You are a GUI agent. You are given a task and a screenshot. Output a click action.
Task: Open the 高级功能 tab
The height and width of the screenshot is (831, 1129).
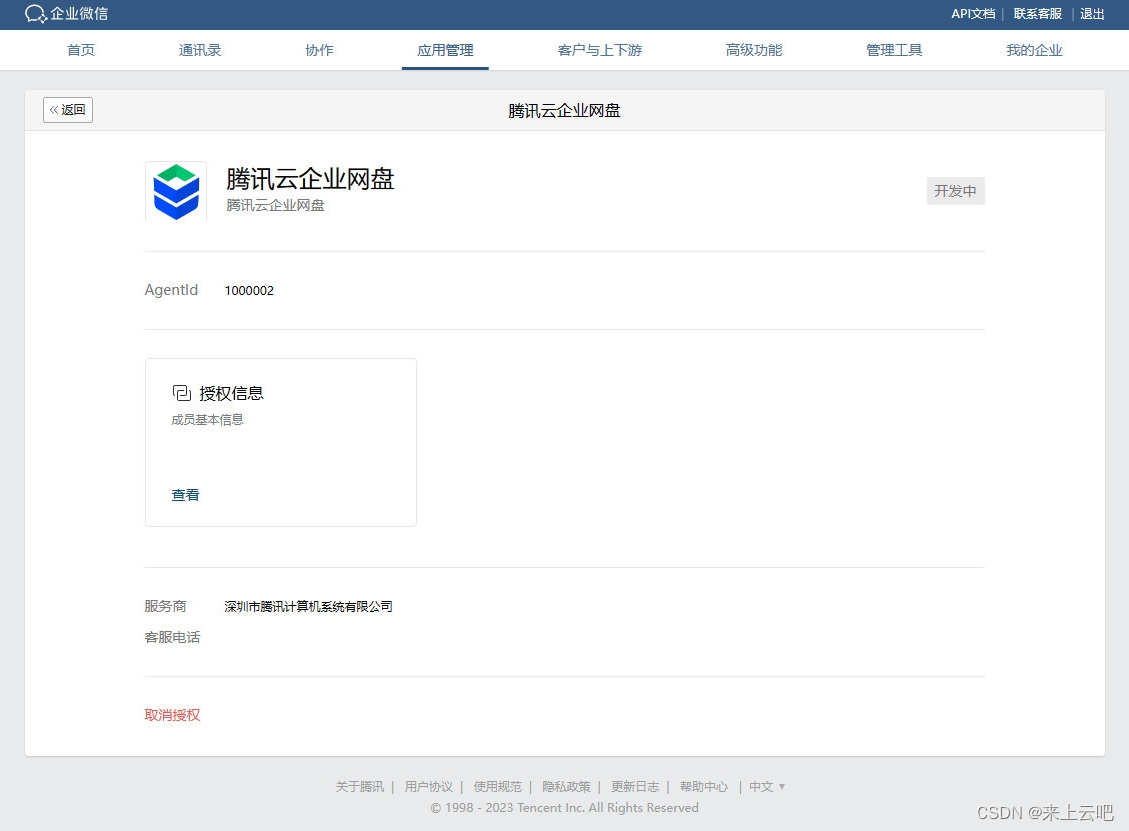click(753, 50)
